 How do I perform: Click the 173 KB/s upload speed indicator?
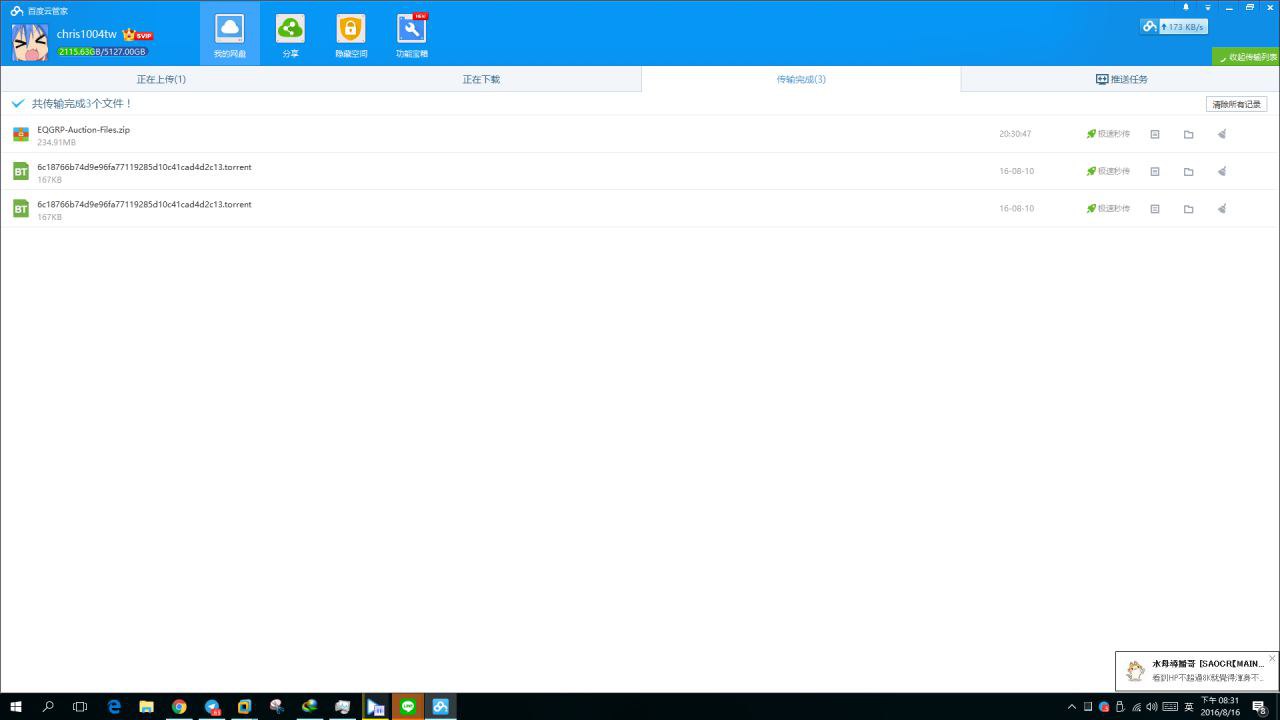coord(1174,26)
